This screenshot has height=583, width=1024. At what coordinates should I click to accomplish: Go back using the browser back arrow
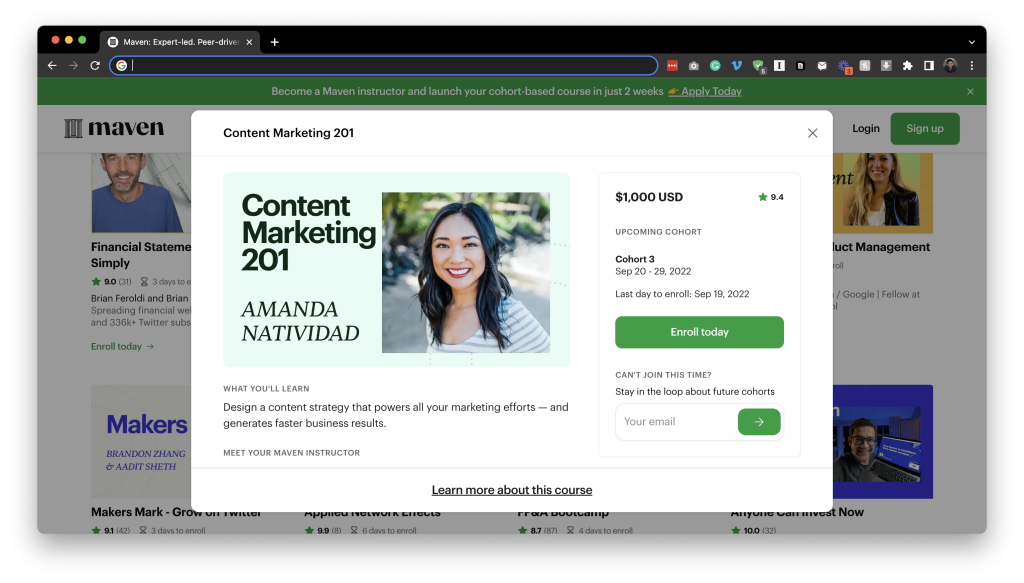click(52, 65)
